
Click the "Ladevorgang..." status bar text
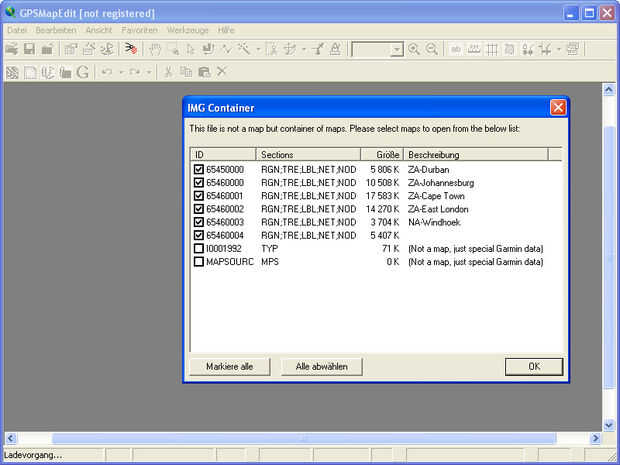pyautogui.click(x=33, y=455)
